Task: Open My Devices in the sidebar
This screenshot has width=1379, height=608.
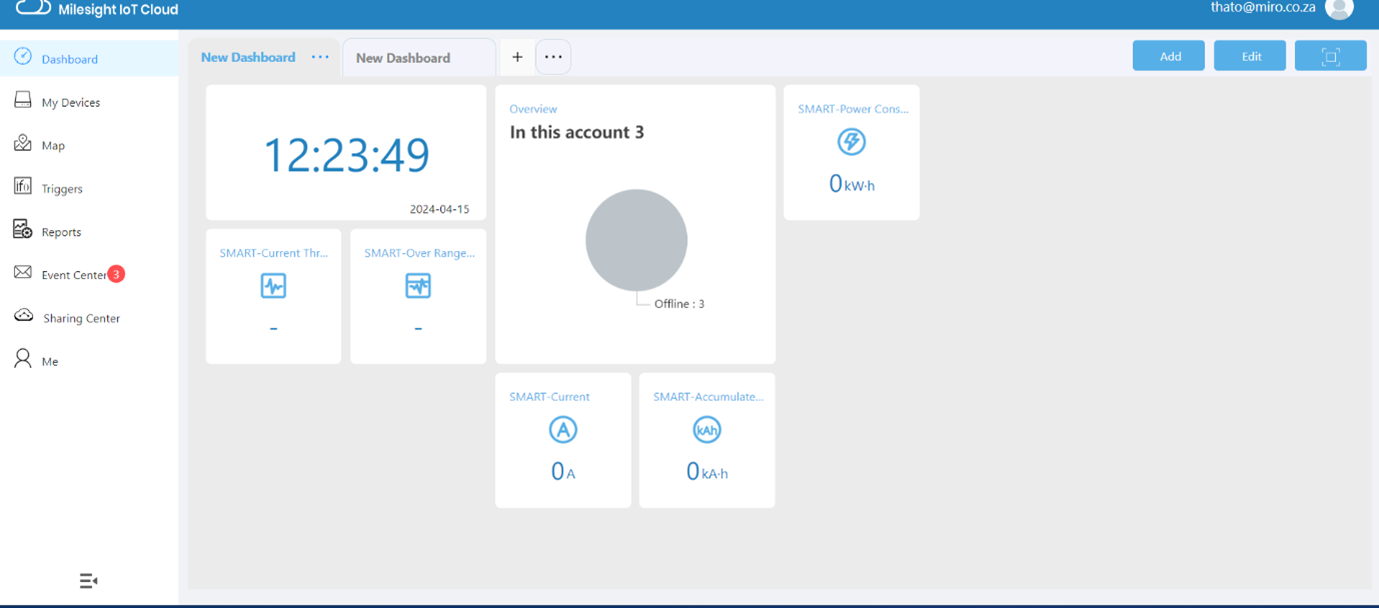Action: click(70, 102)
